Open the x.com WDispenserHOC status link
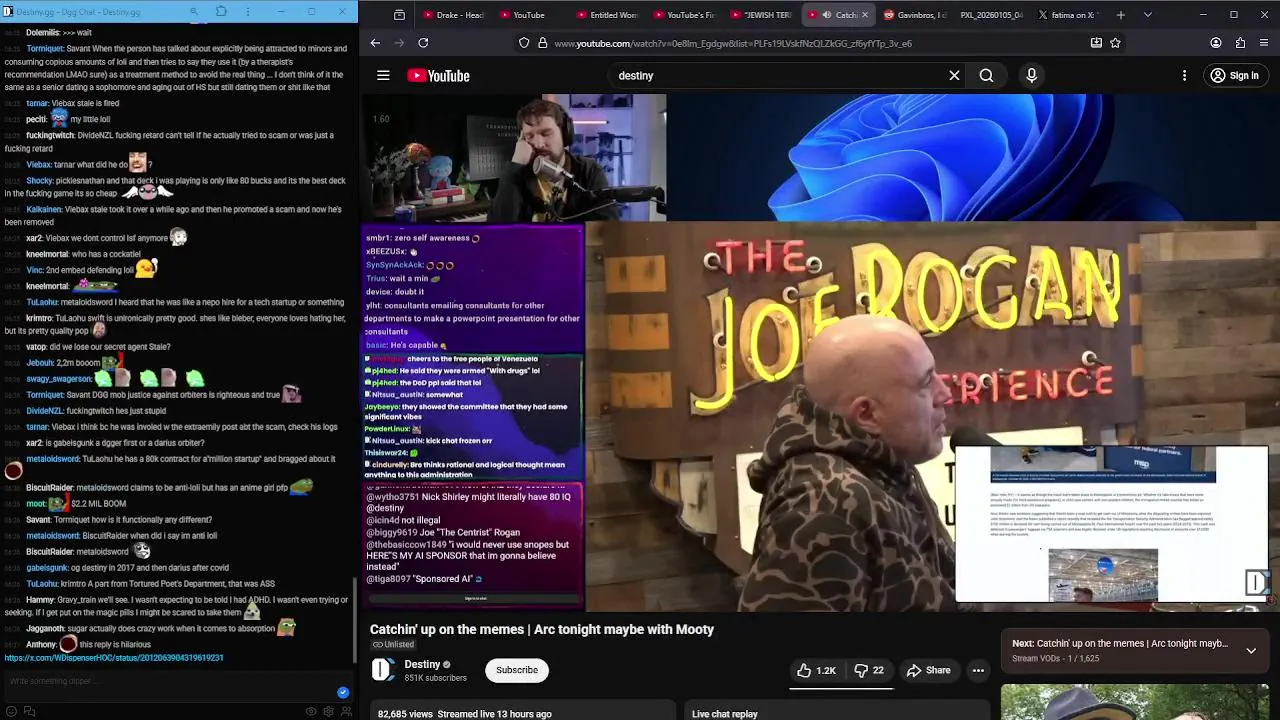The image size is (1280, 720). pyautogui.click(x=114, y=658)
